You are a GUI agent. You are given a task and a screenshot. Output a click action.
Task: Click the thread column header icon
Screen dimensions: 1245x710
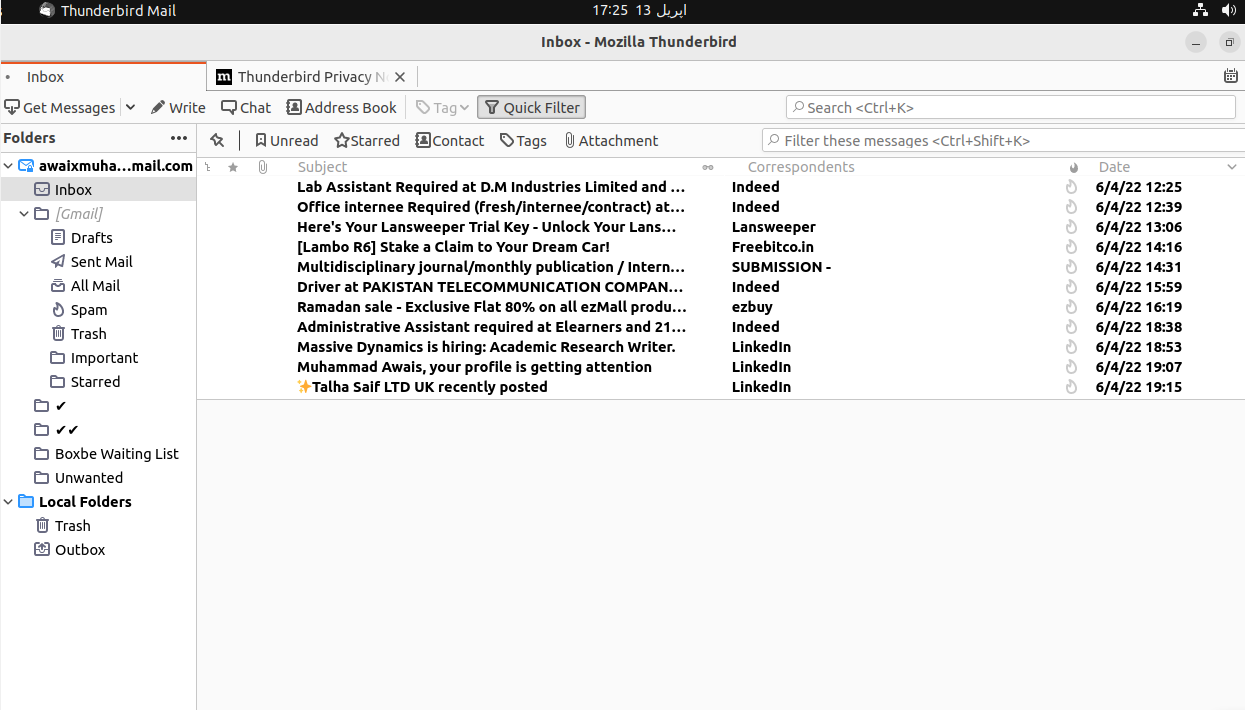[208, 167]
